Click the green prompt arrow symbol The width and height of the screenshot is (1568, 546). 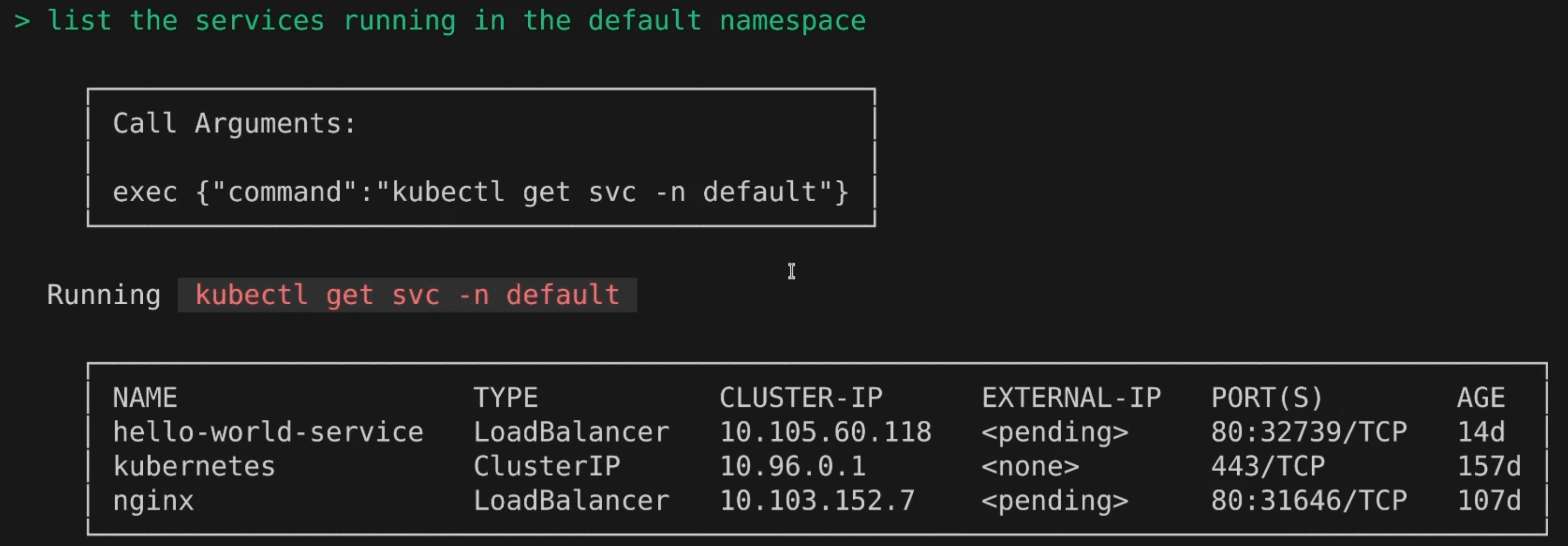tap(22, 21)
